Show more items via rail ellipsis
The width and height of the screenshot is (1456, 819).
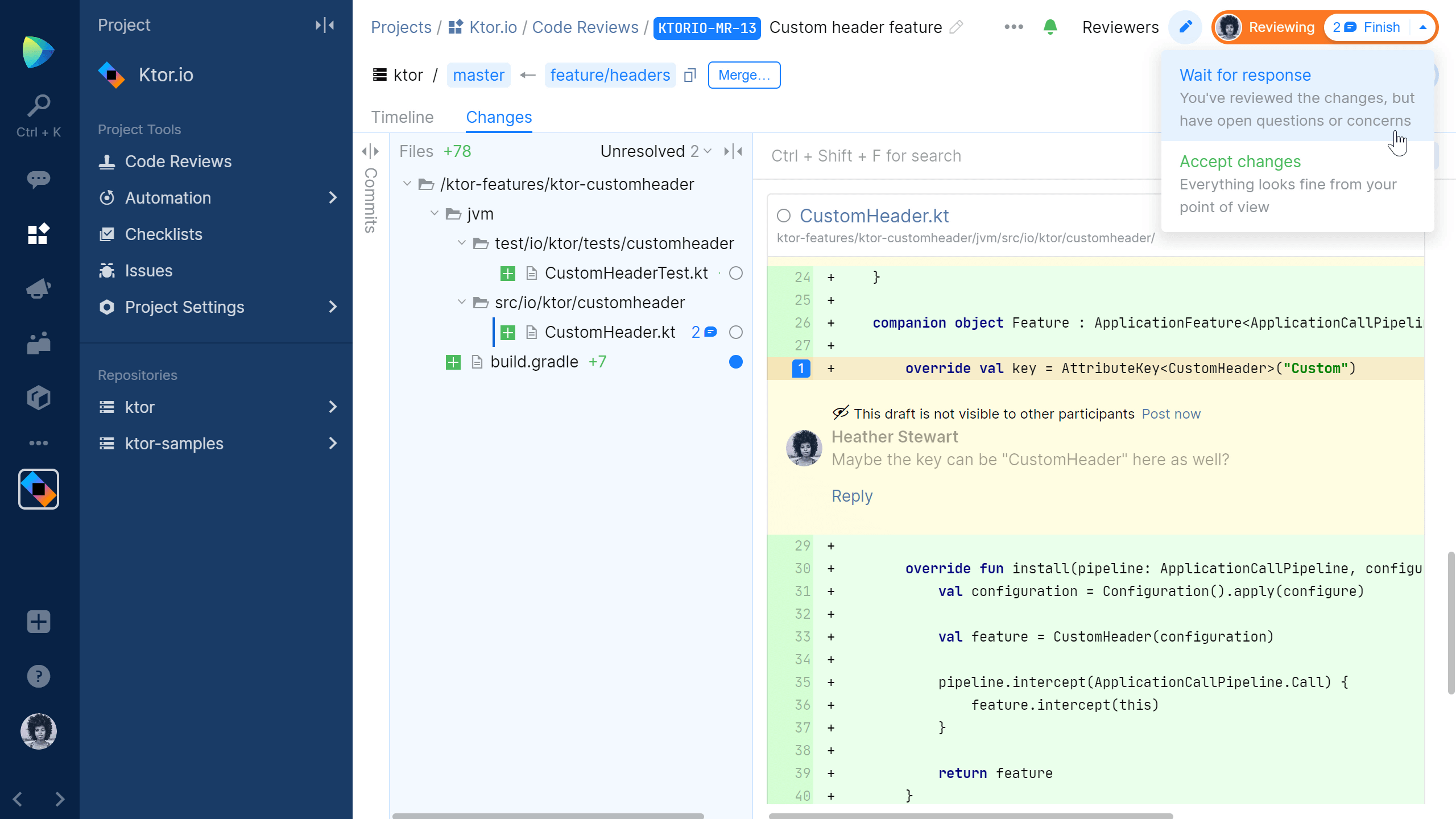38,443
